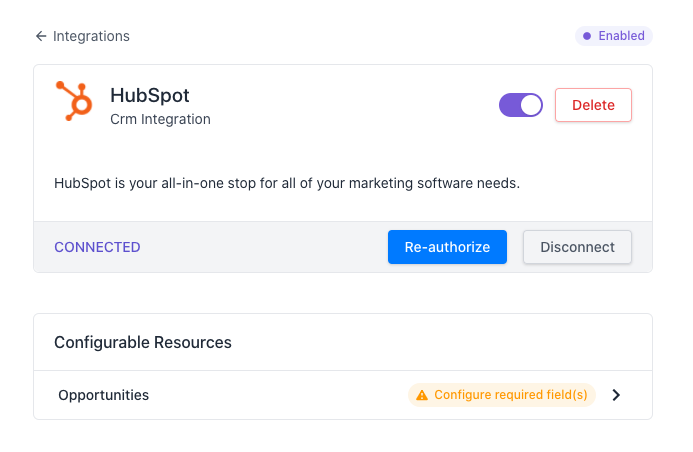Select the Opportunities resource row

343,395
